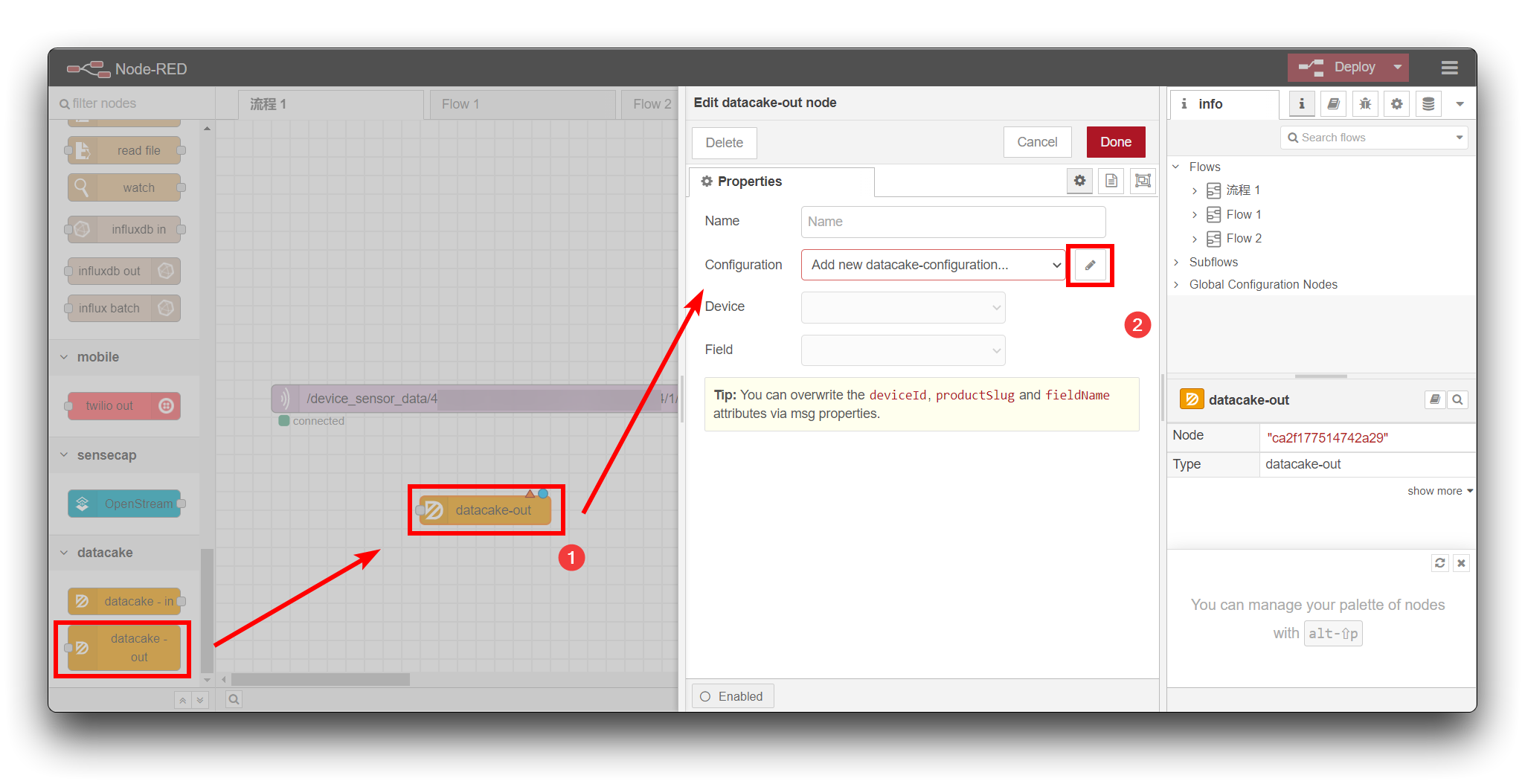Click the palette vertical scrollbar
This screenshot has width=1525, height=784.
click(x=208, y=610)
